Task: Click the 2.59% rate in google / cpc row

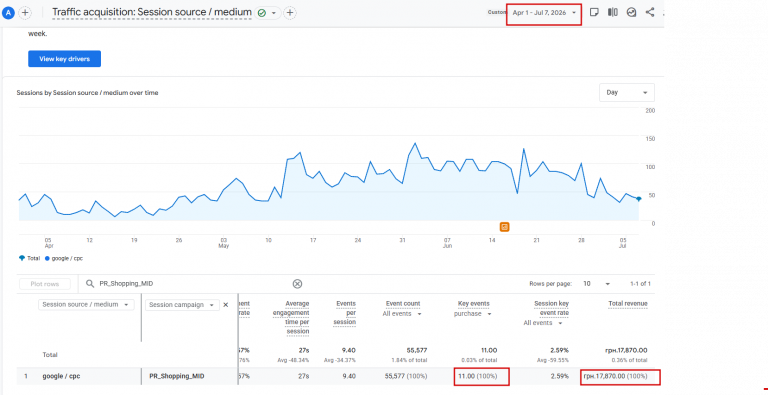Action: (x=559, y=376)
